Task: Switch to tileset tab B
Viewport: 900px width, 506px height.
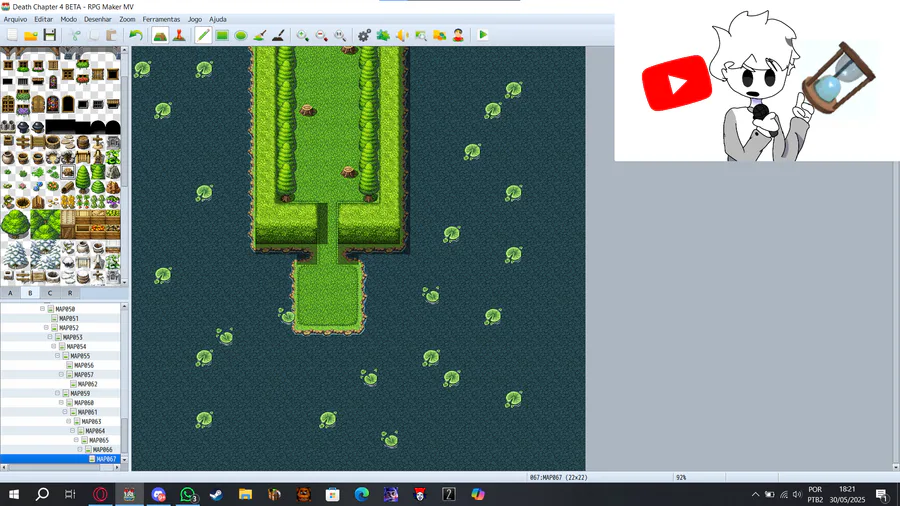Action: (x=30, y=293)
